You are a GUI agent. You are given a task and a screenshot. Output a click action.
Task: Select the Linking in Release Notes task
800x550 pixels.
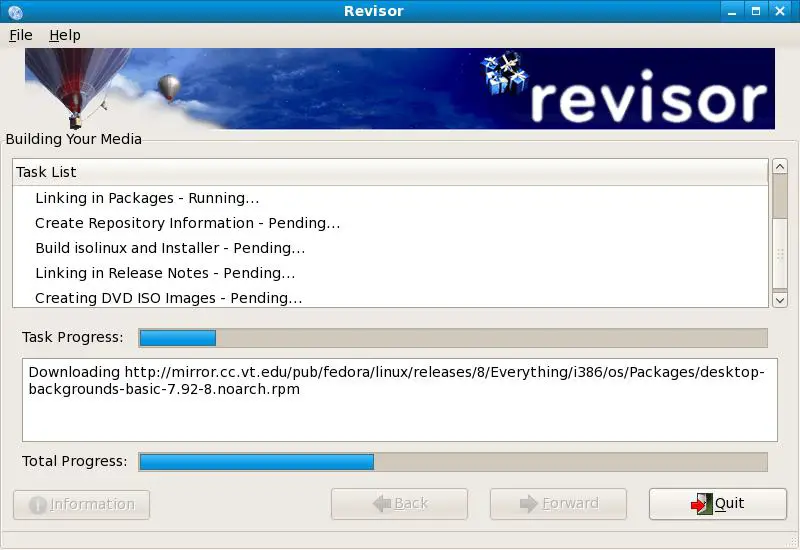pyautogui.click(x=164, y=273)
